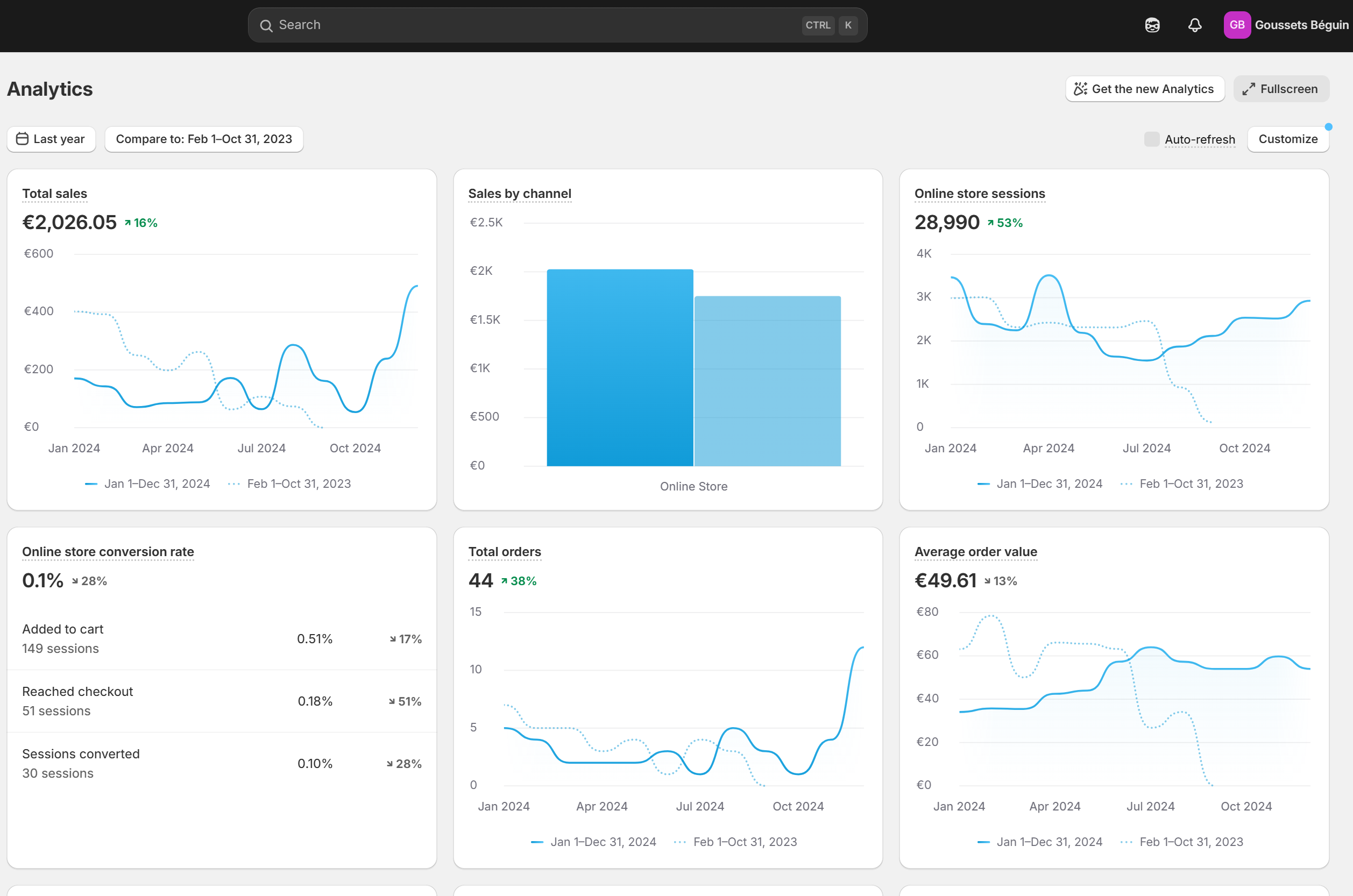Viewport: 1353px width, 896px height.
Task: Toggle Jan 1–Dec 31, 2024 legend in Total sales
Action: pos(147,483)
